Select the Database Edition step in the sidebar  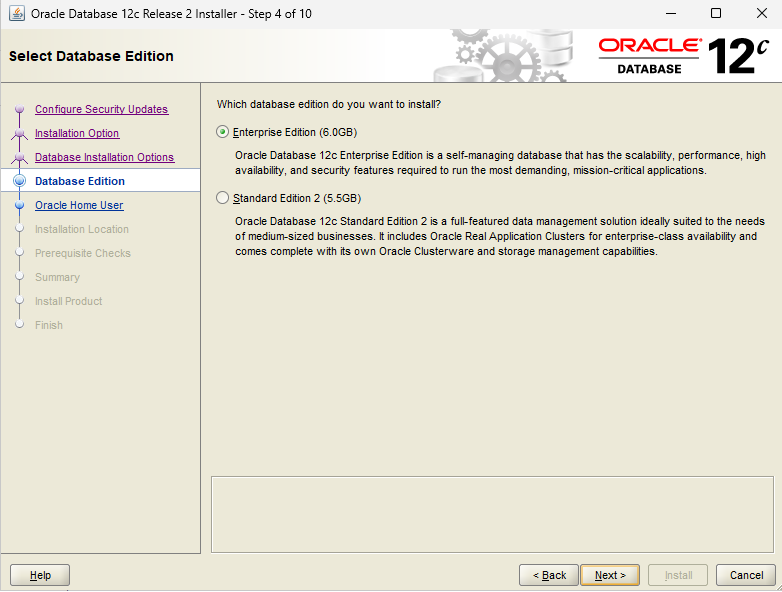click(x=80, y=181)
